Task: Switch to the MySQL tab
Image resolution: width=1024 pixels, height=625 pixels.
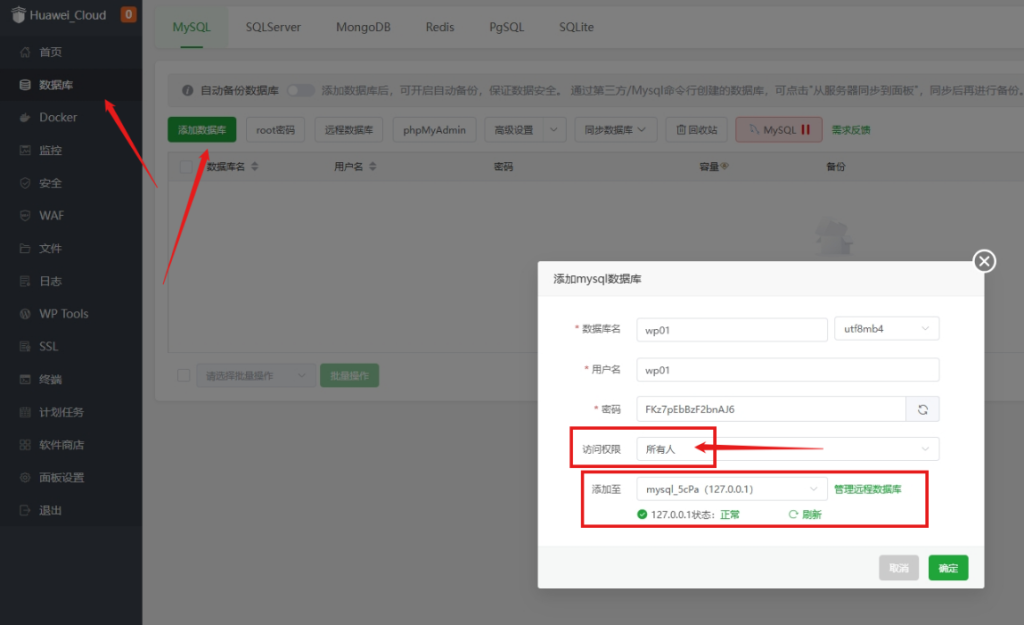Action: tap(191, 27)
